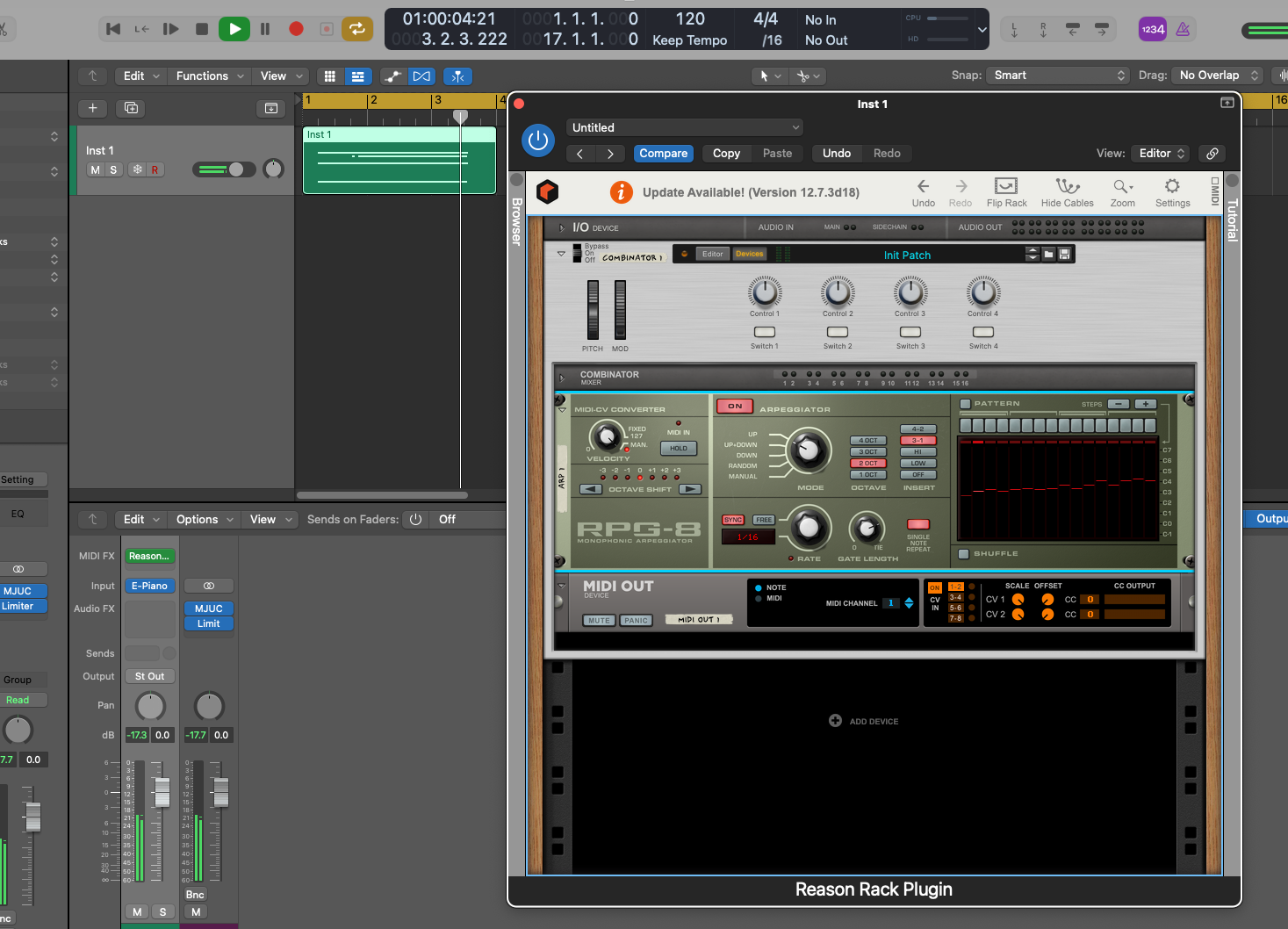The image size is (1288, 929).
Task: Click the Inst 1 track volume slider
Action: [x=224, y=169]
